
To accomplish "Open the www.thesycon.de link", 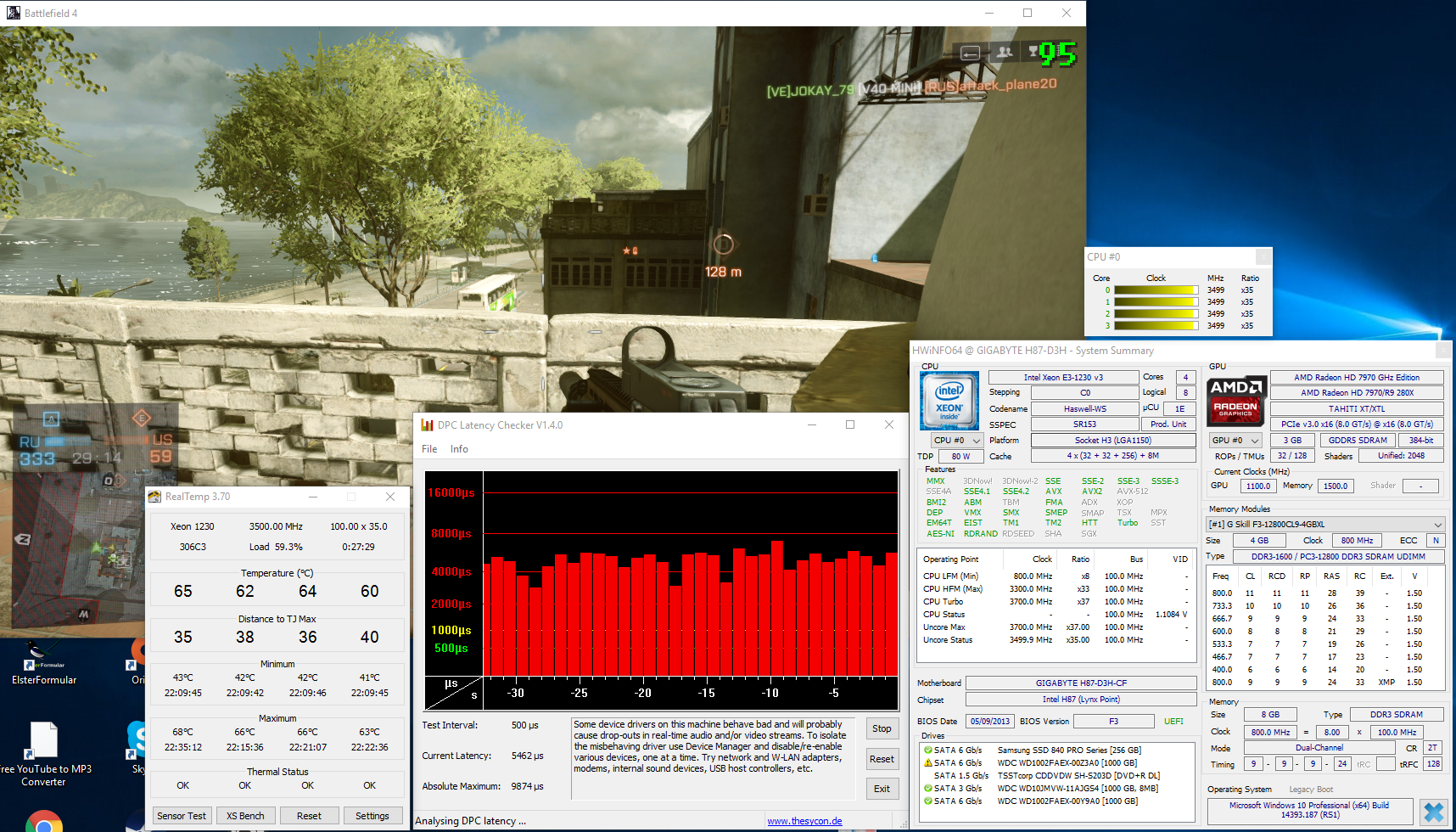I will tap(804, 821).
